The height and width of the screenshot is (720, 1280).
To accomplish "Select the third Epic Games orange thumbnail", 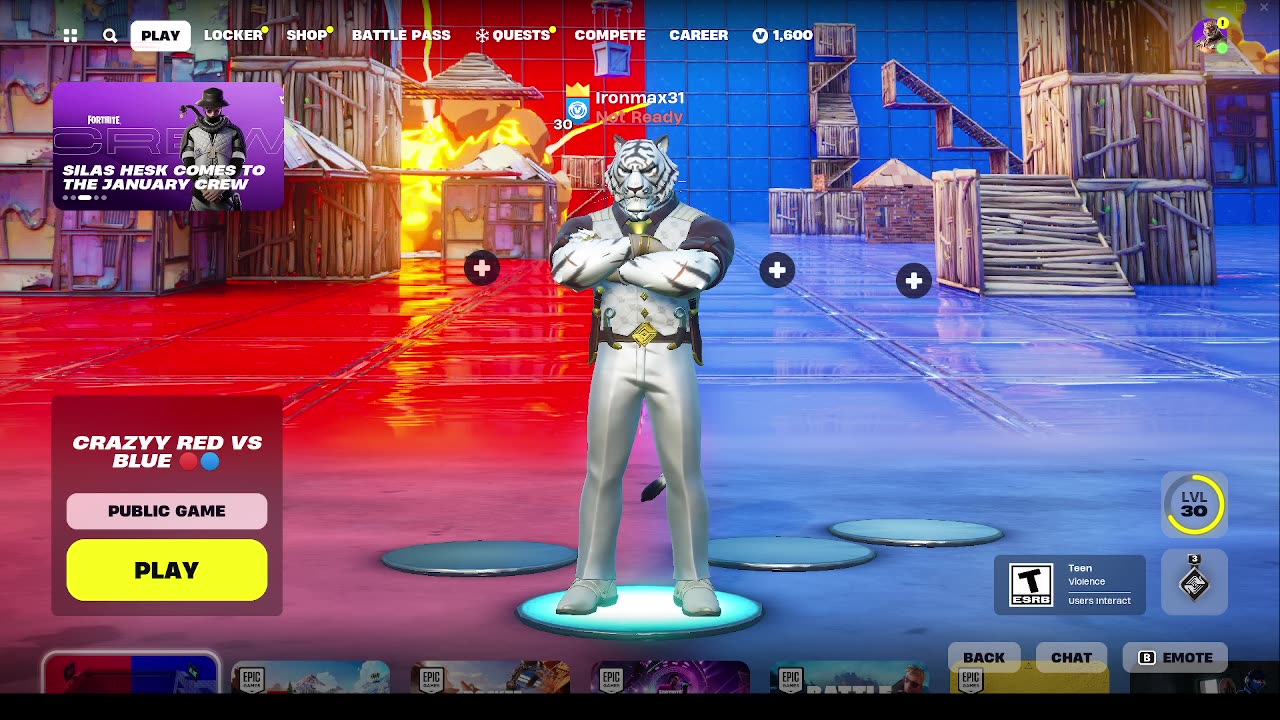I will point(490,677).
